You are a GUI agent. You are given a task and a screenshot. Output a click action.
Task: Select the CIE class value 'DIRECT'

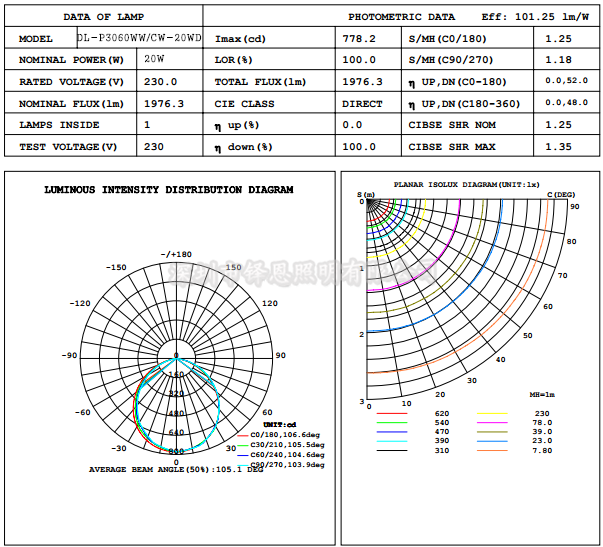(x=362, y=104)
